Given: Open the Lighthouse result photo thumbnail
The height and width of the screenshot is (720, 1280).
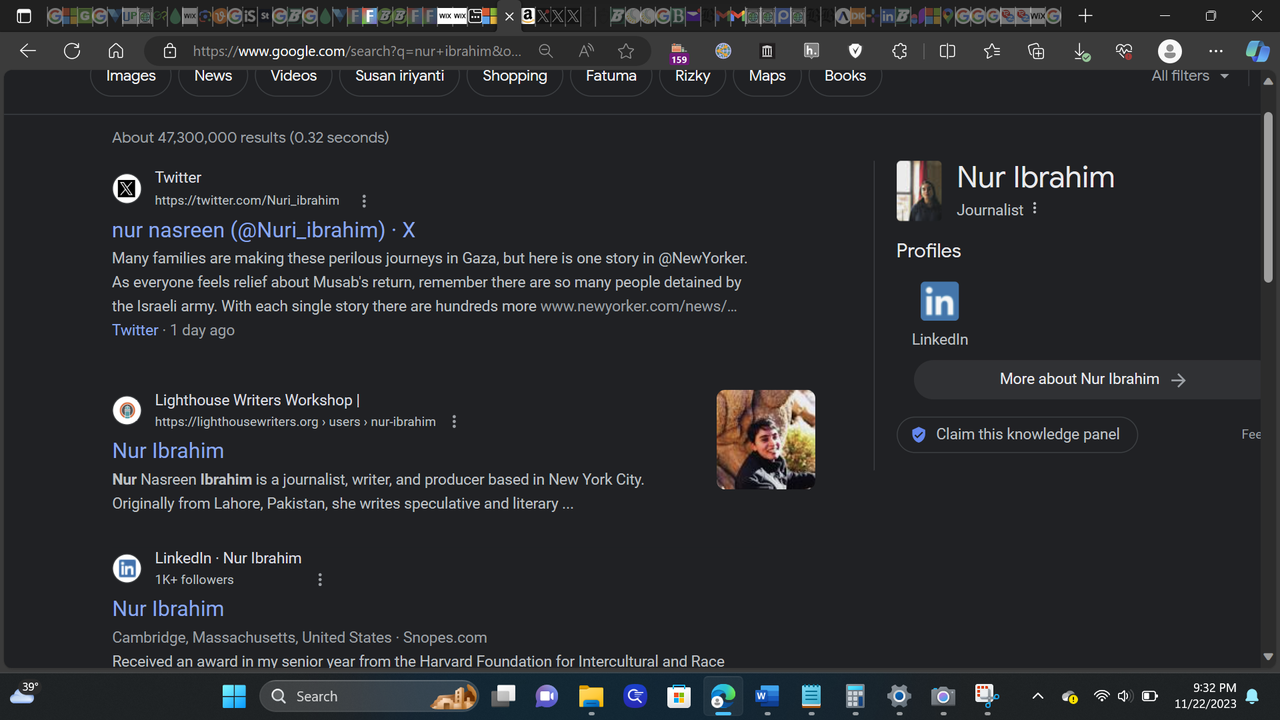Looking at the screenshot, I should pos(766,439).
